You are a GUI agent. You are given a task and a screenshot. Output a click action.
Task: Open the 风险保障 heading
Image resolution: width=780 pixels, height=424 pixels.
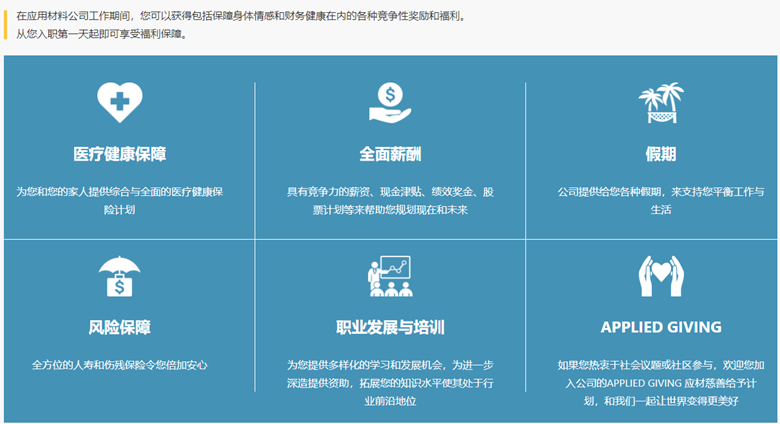[119, 327]
